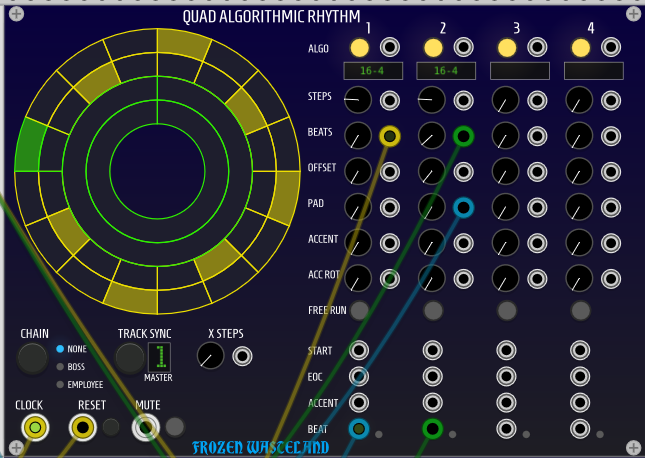Click the ACC ROT knob for track 4

coord(579,279)
